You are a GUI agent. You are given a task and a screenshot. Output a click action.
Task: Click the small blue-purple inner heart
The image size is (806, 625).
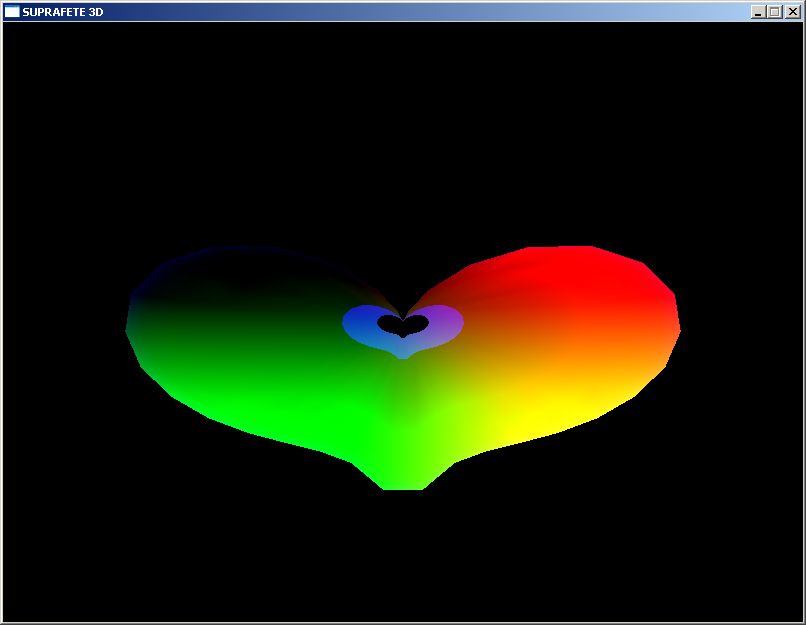click(x=403, y=331)
